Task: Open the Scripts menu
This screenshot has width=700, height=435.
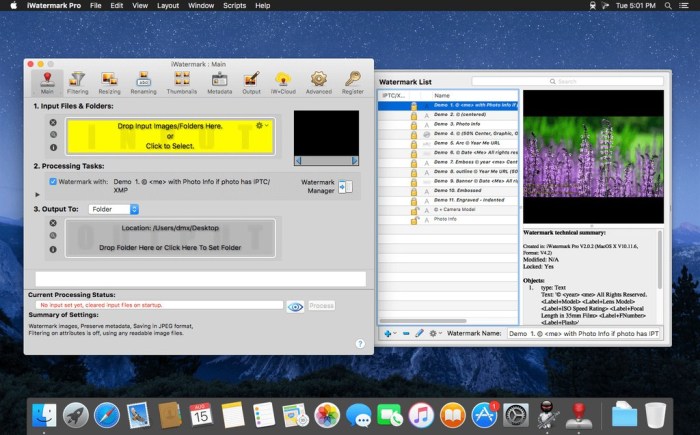Action: pos(235,6)
